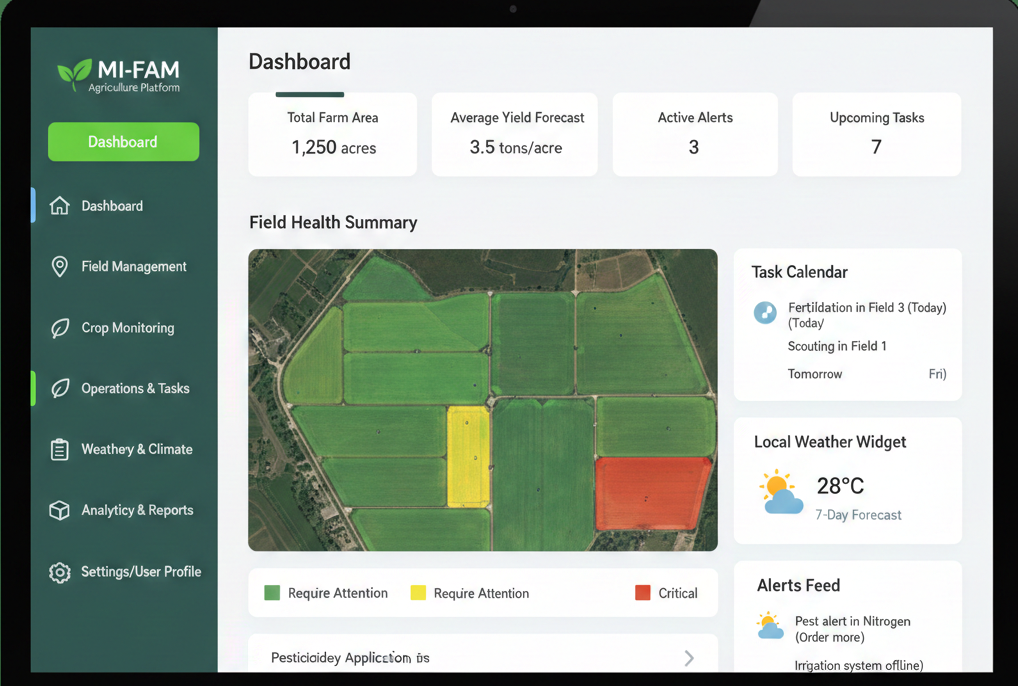This screenshot has height=686, width=1018.
Task: Click the Crop Monitoring leaf icon
Action: pyautogui.click(x=60, y=328)
